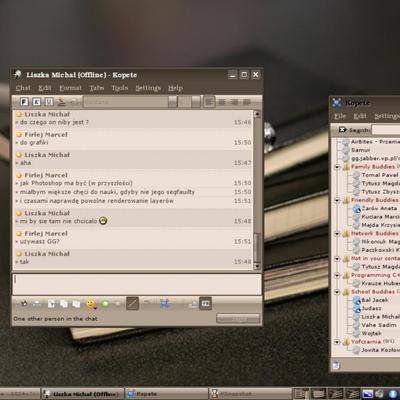Viewport: 400px width, 400px height.
Task: Click the copy documents icon
Action: coord(64,304)
